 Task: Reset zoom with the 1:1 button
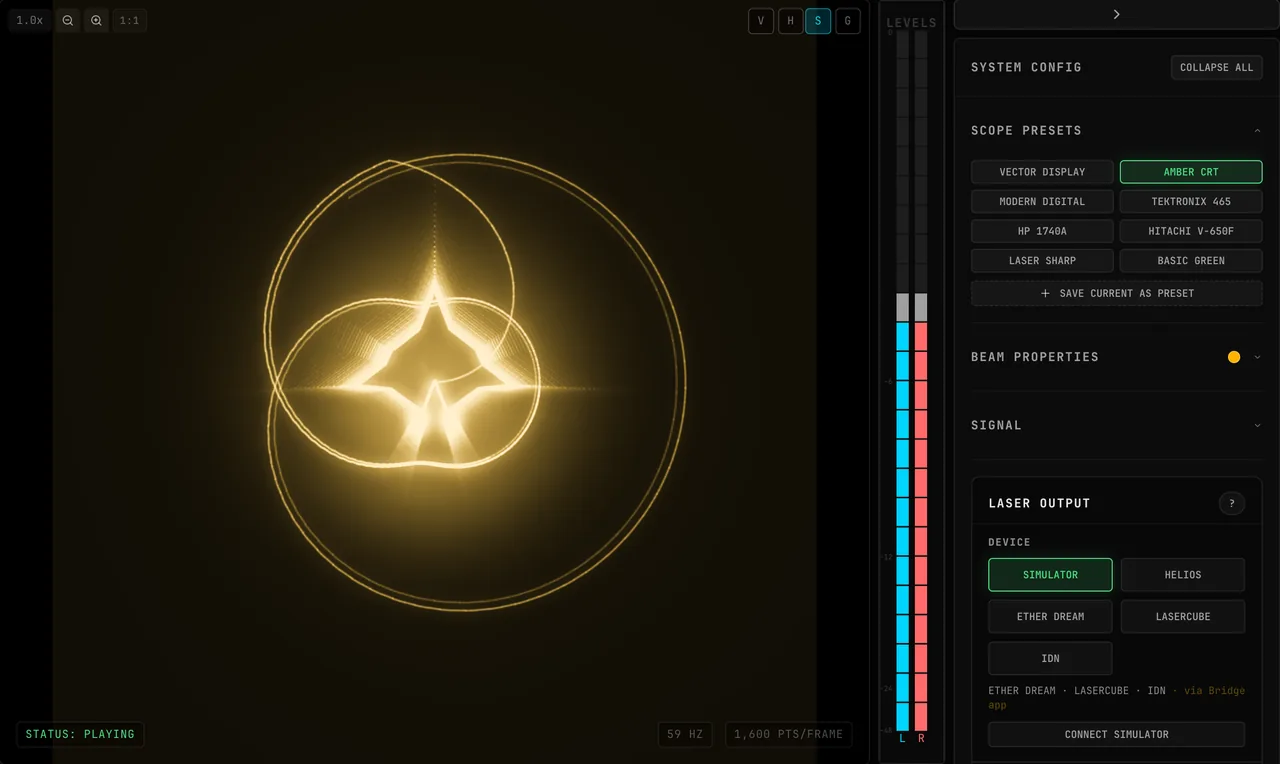pos(130,20)
